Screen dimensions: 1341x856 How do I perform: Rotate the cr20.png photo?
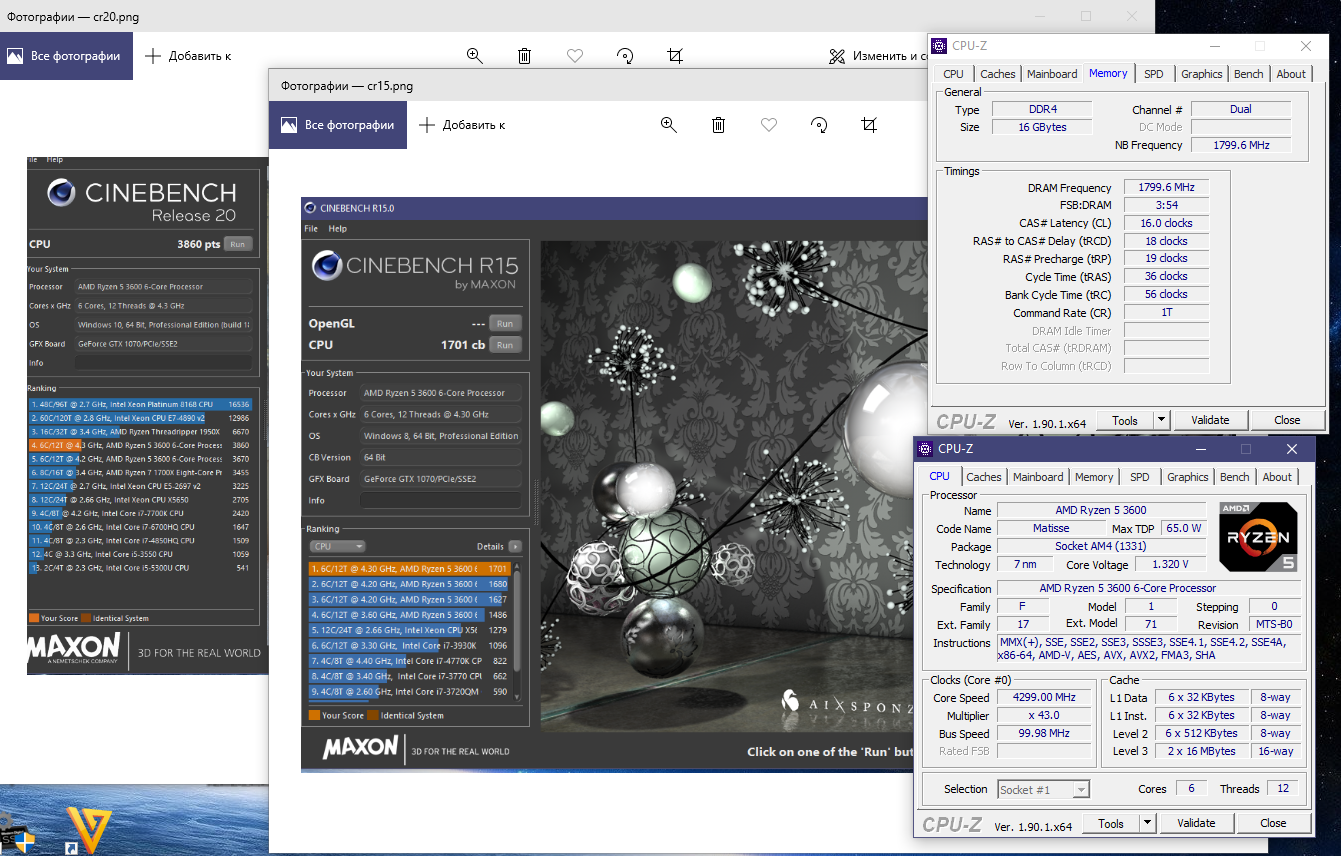[625, 56]
